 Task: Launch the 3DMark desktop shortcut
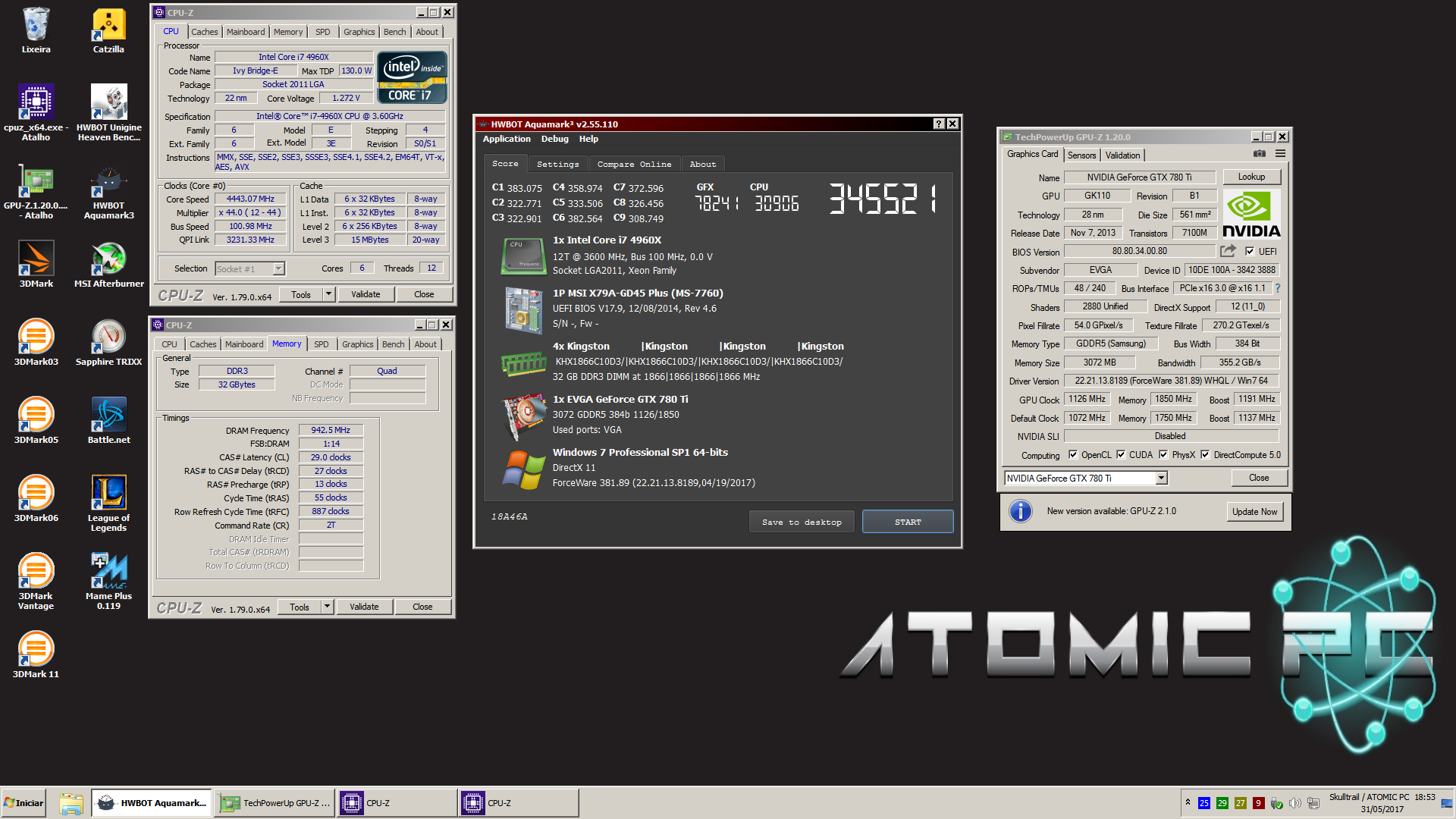36,264
